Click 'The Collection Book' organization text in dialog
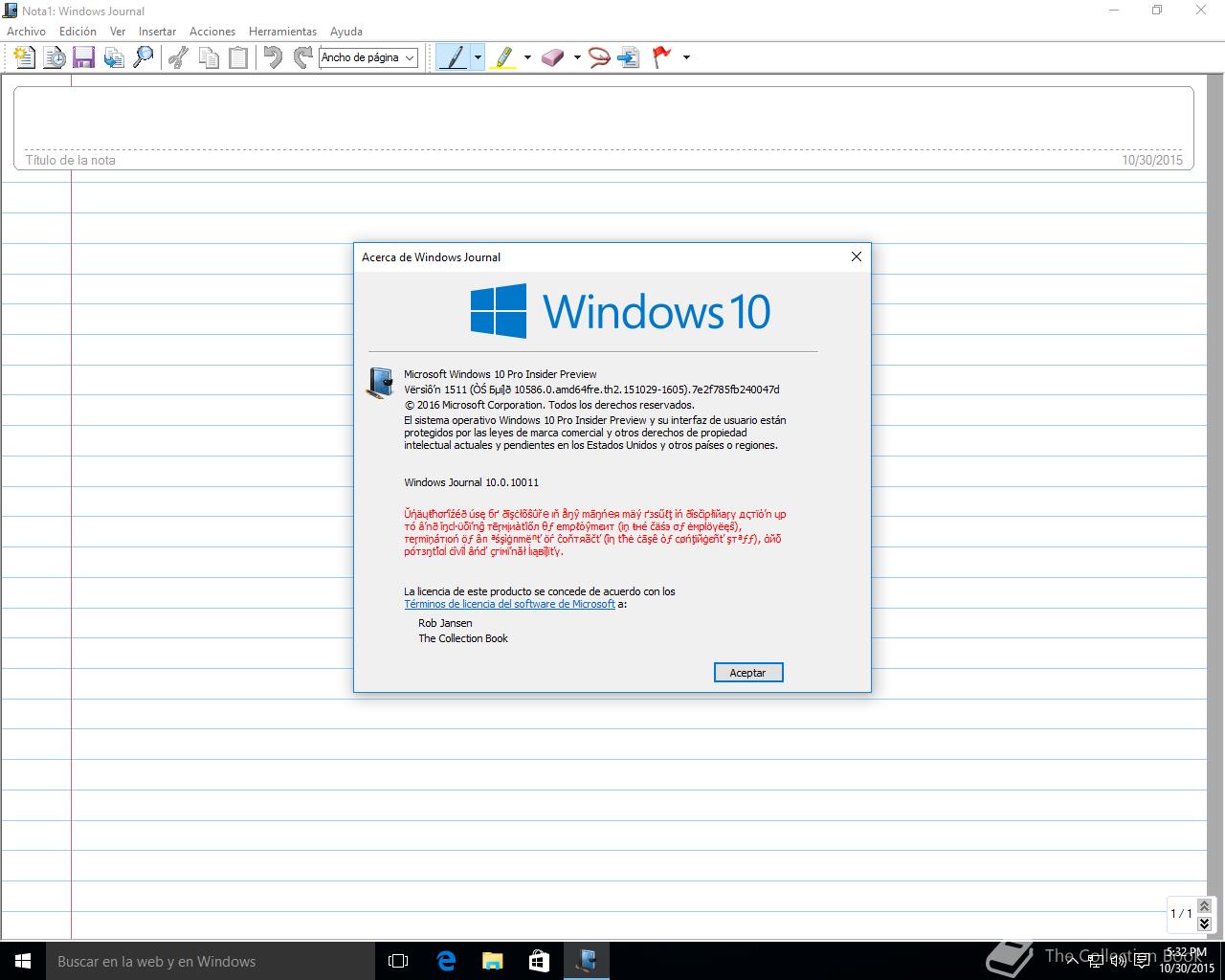The width and height of the screenshot is (1225, 980). 463,638
